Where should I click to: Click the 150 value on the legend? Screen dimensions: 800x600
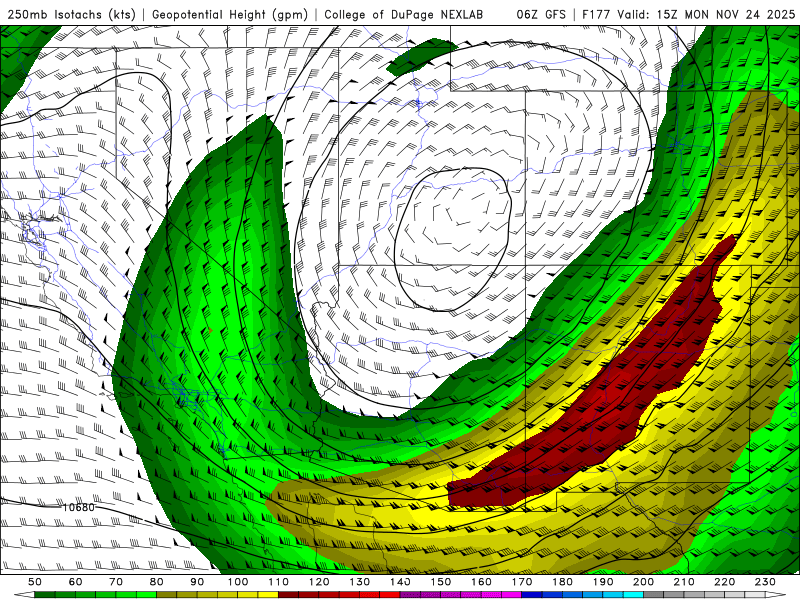click(x=441, y=582)
